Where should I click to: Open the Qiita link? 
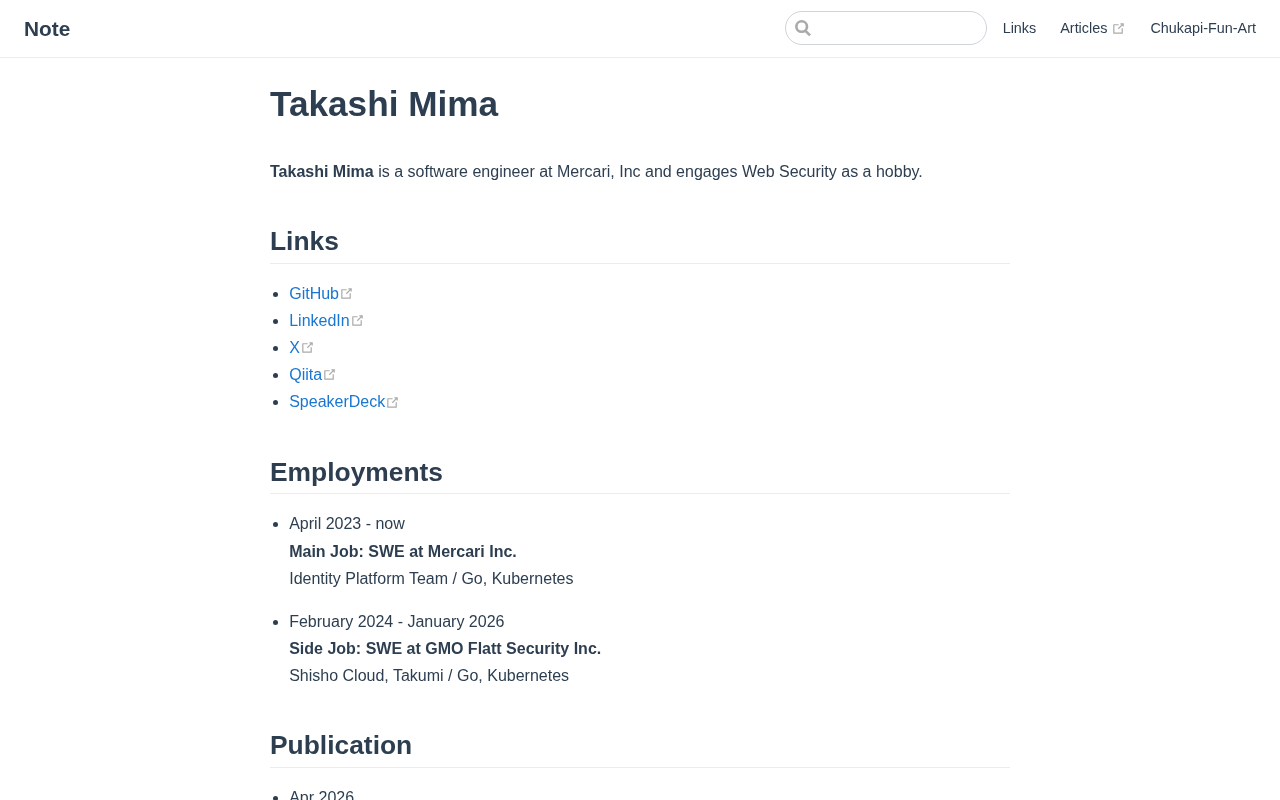(x=306, y=374)
